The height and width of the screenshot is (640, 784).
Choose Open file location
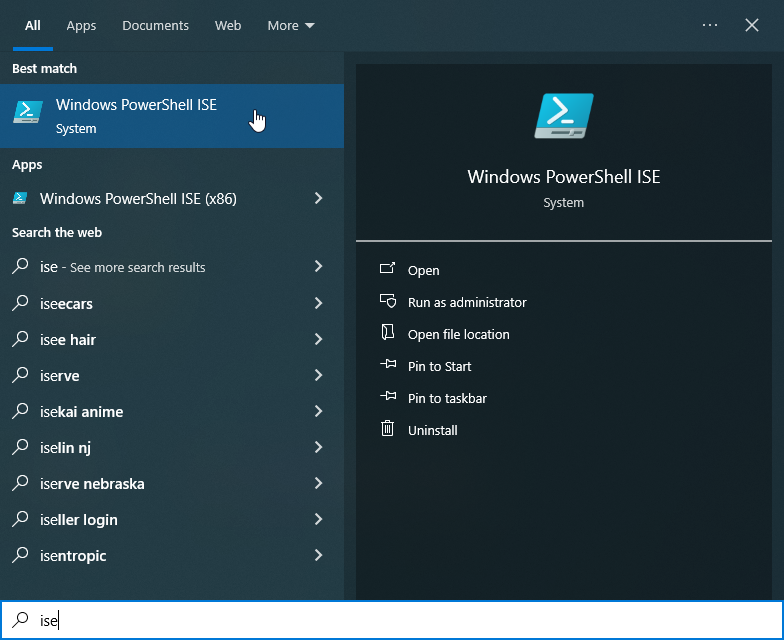(458, 334)
